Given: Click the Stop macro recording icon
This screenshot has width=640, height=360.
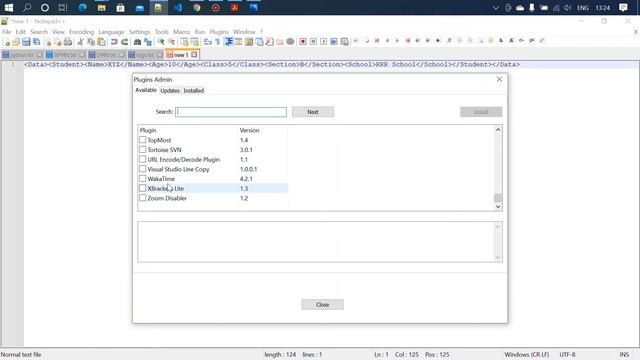Looking at the screenshot, I should click(313, 42).
